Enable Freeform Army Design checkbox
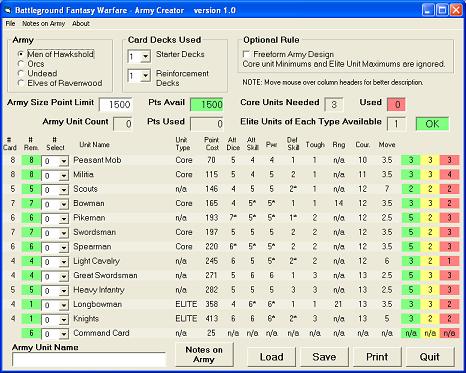Viewport: 466px width, 373px height. (247, 54)
